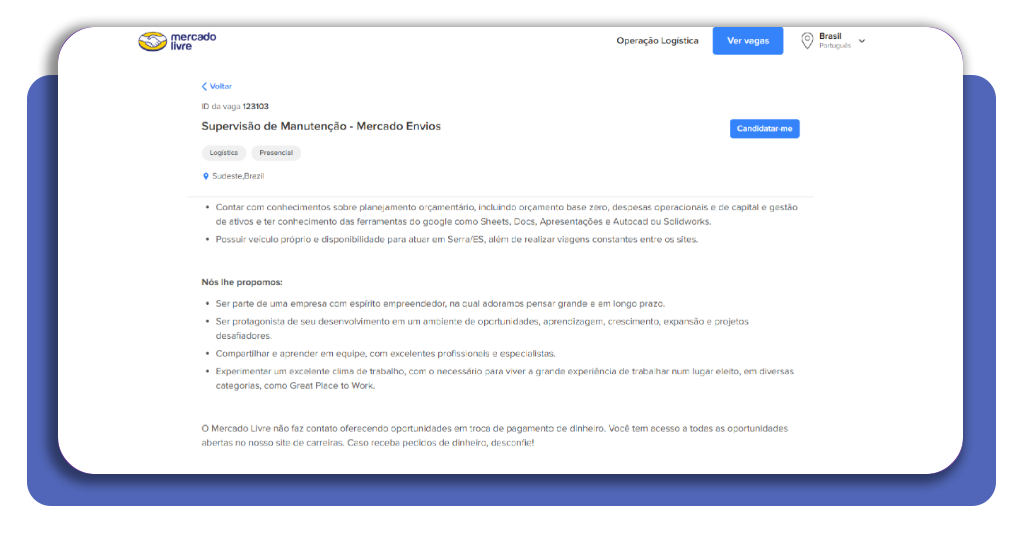Expand the Brasil language dropdown chevron

pyautogui.click(x=861, y=40)
